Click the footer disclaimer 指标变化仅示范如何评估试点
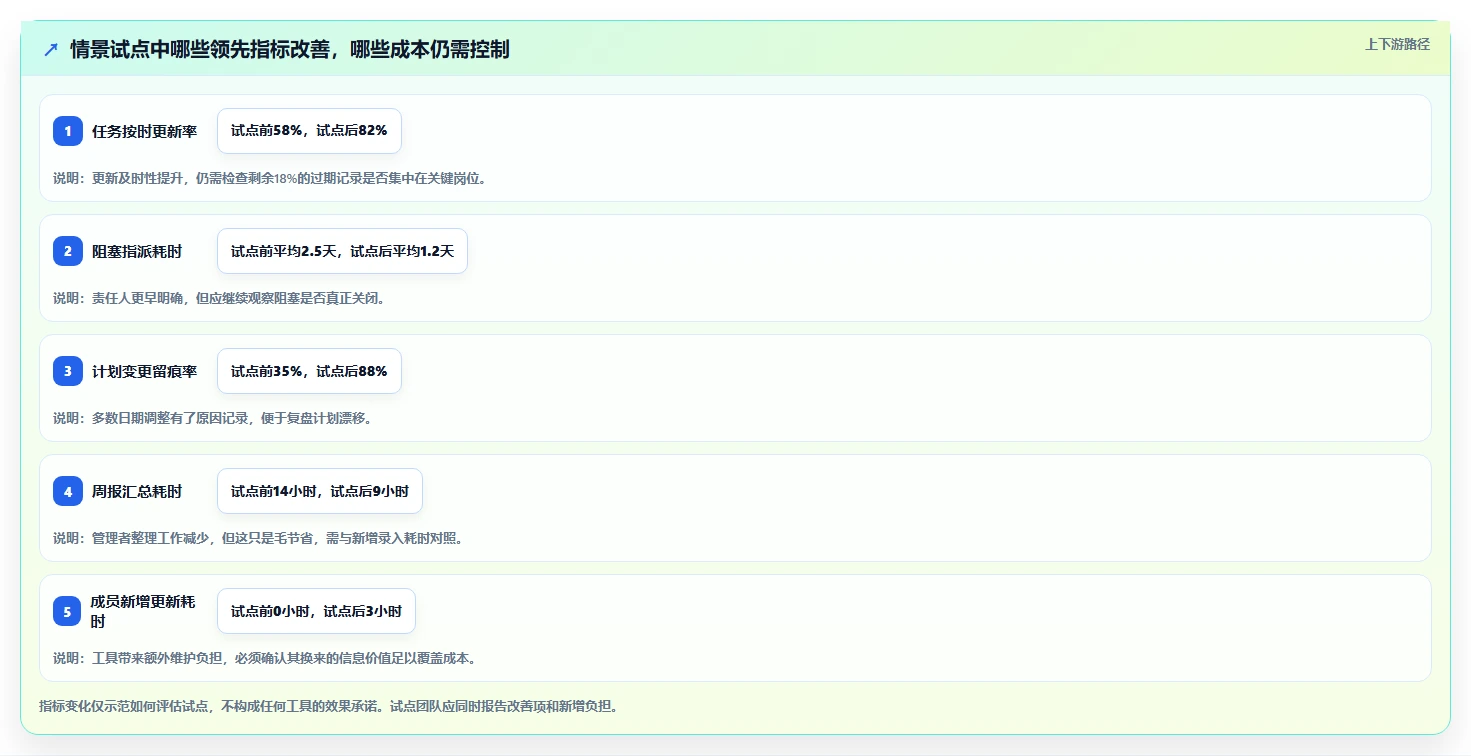Screen dimensions: 1471x756 (x=330, y=706)
